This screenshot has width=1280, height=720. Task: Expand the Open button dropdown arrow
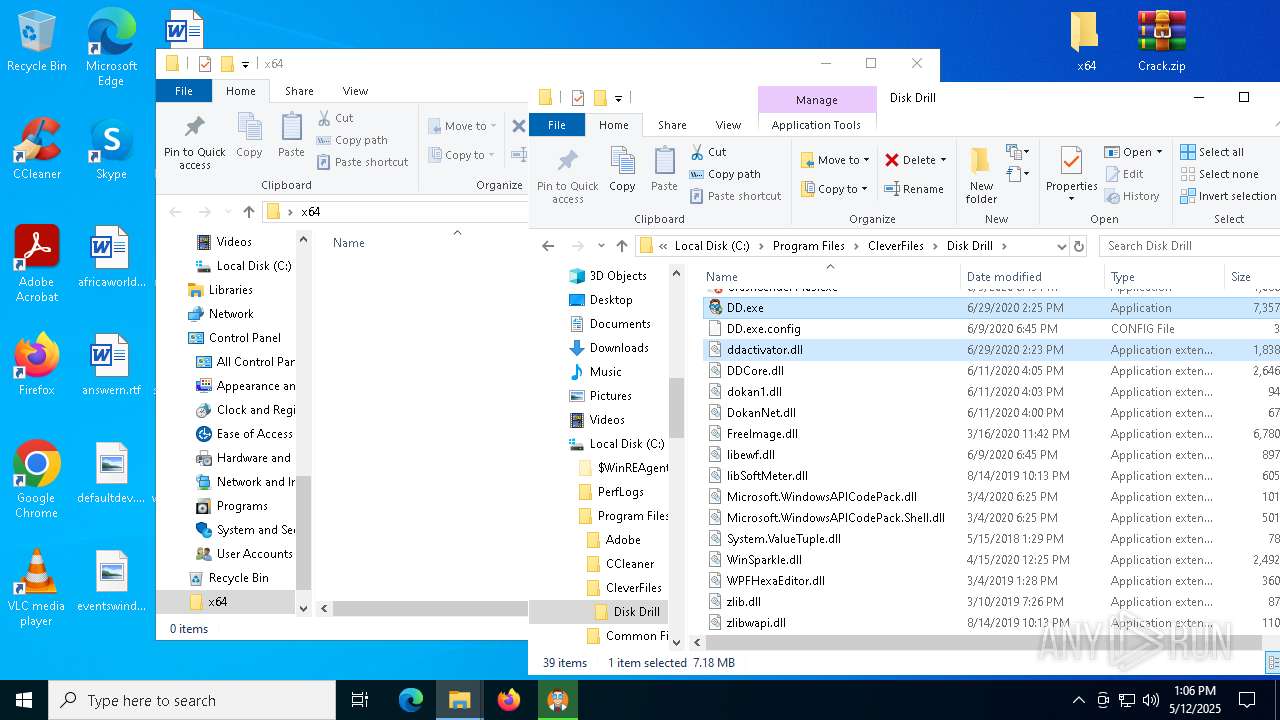pyautogui.click(x=1159, y=152)
